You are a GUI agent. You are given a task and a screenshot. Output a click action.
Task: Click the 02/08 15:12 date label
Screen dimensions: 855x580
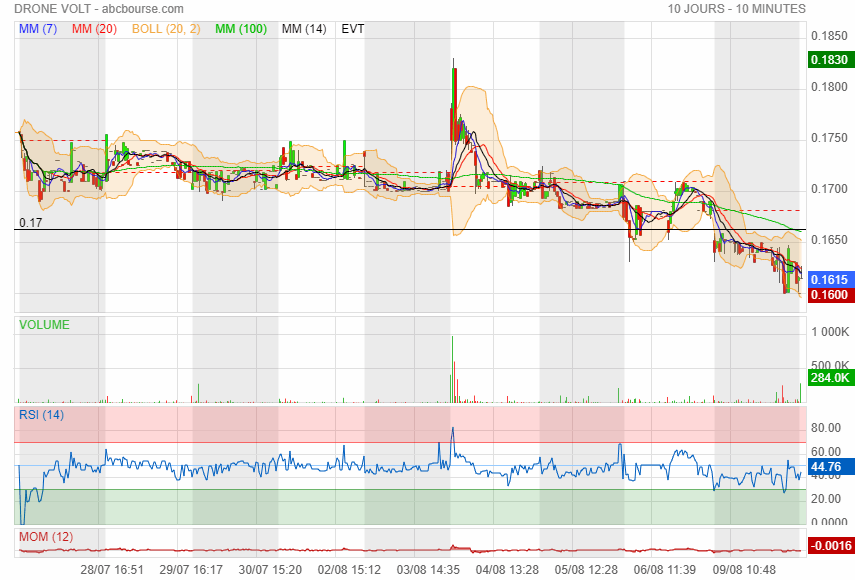(349, 570)
